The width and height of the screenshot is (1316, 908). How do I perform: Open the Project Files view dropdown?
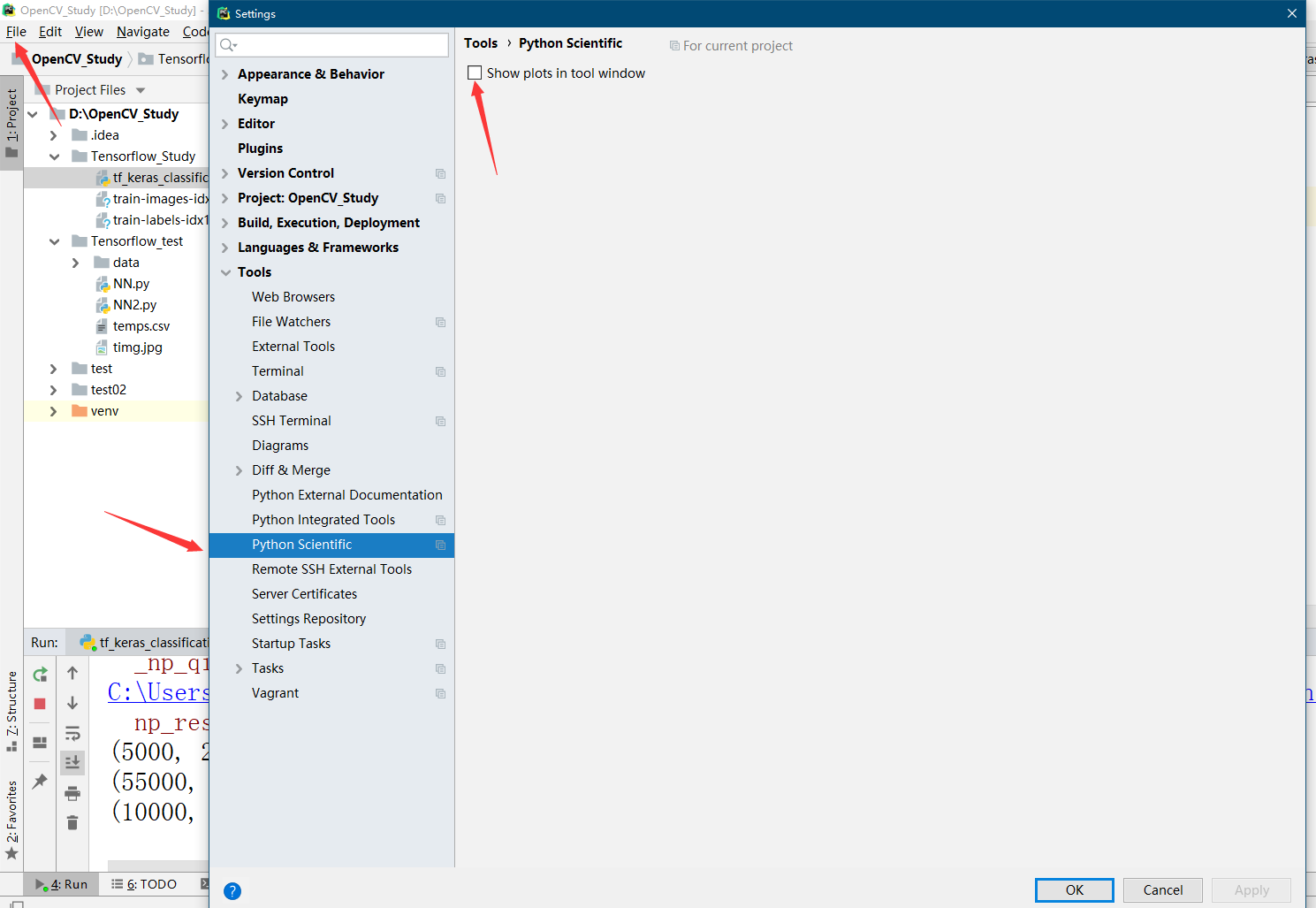pyautogui.click(x=138, y=89)
